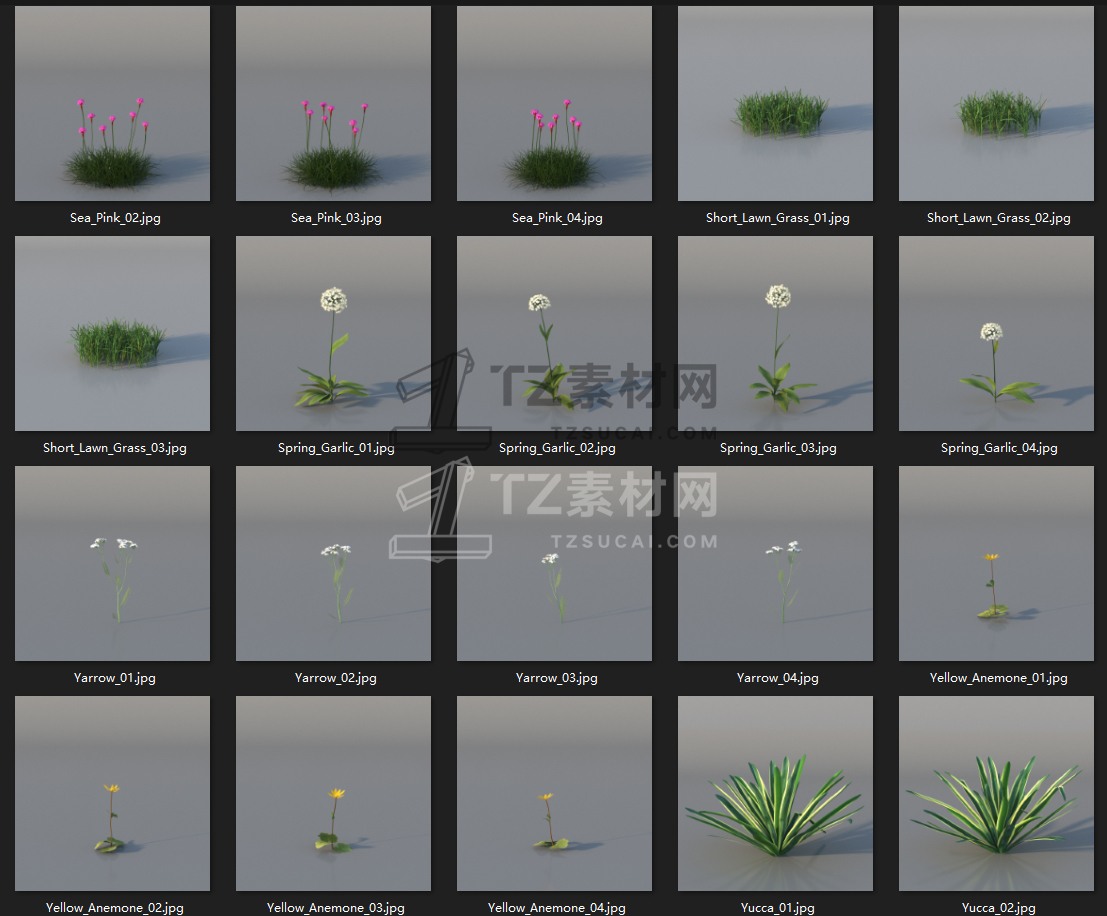The image size is (1107, 916).
Task: Click the Spring_Garlic_02.jpg file name
Action: 557,448
